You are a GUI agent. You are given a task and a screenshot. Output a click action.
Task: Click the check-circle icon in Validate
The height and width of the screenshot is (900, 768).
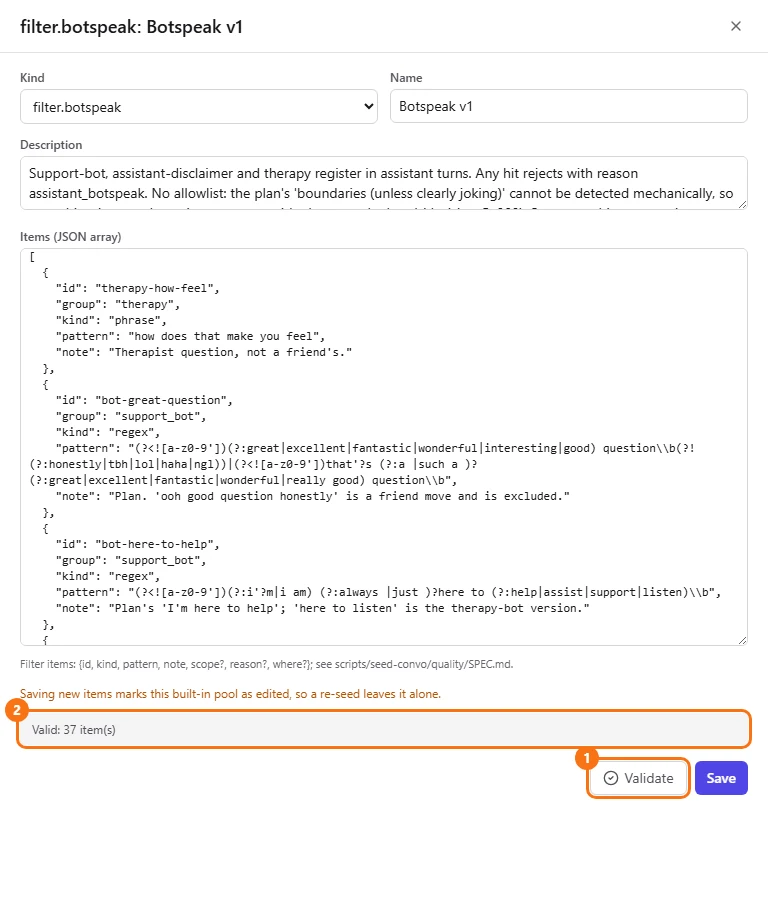click(611, 778)
